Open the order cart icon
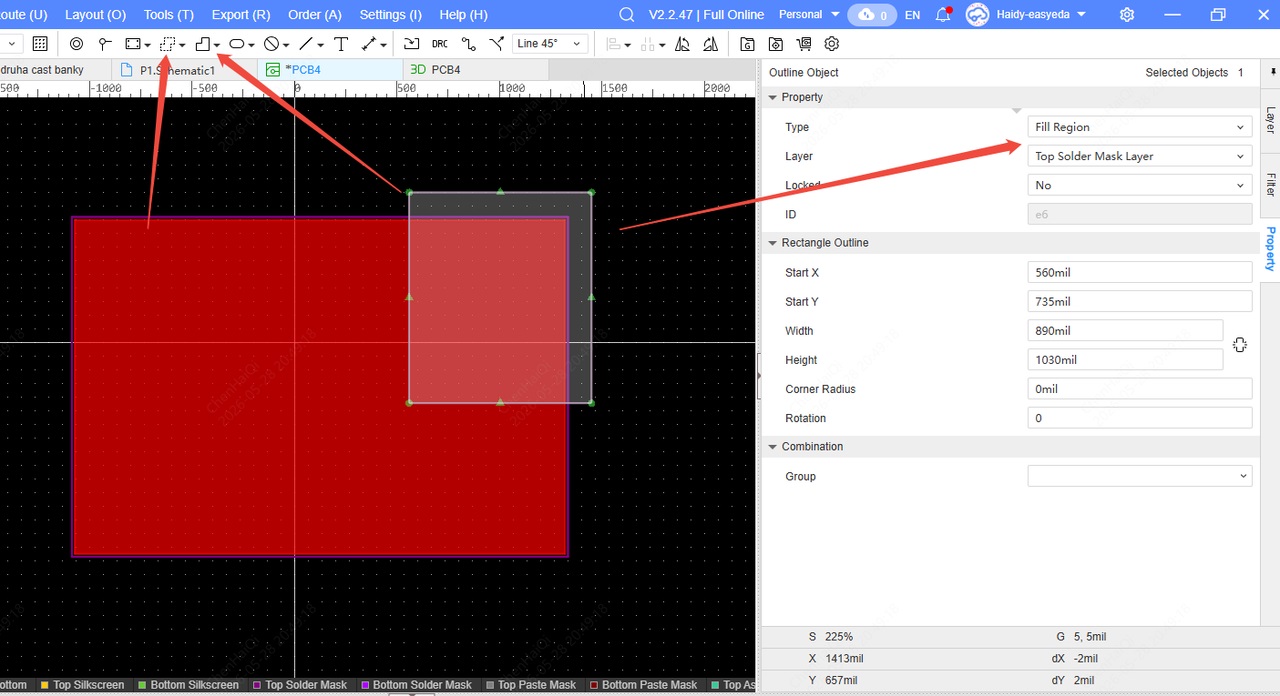The height and width of the screenshot is (696, 1280). (803, 44)
